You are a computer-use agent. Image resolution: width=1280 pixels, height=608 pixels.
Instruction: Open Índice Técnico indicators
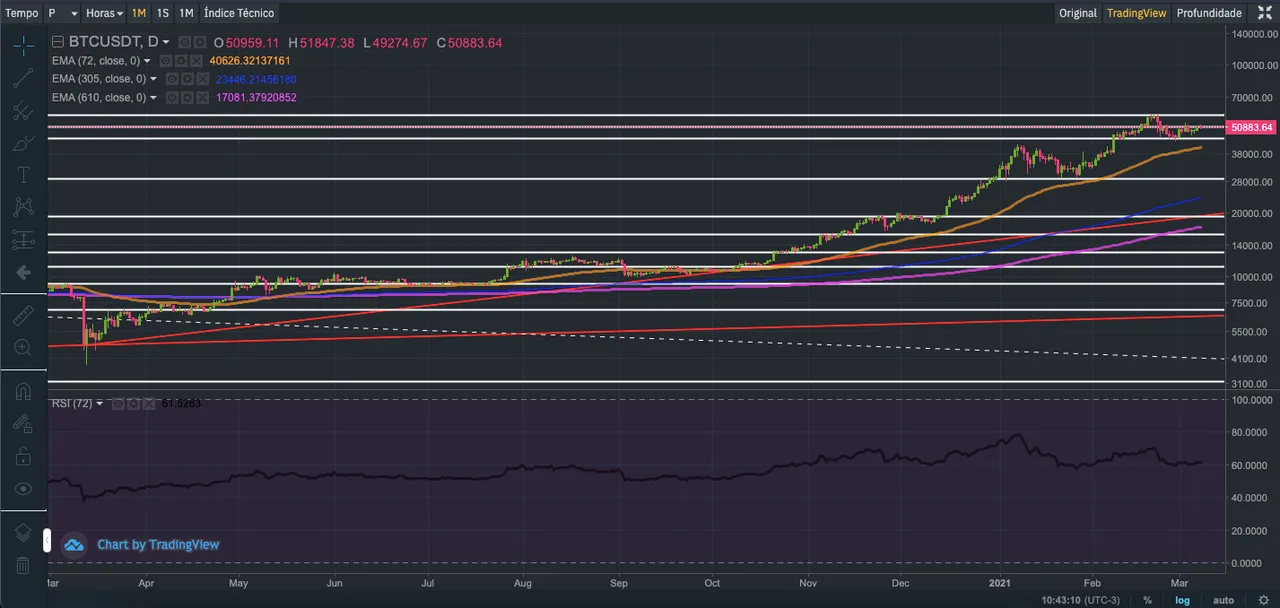pos(238,13)
